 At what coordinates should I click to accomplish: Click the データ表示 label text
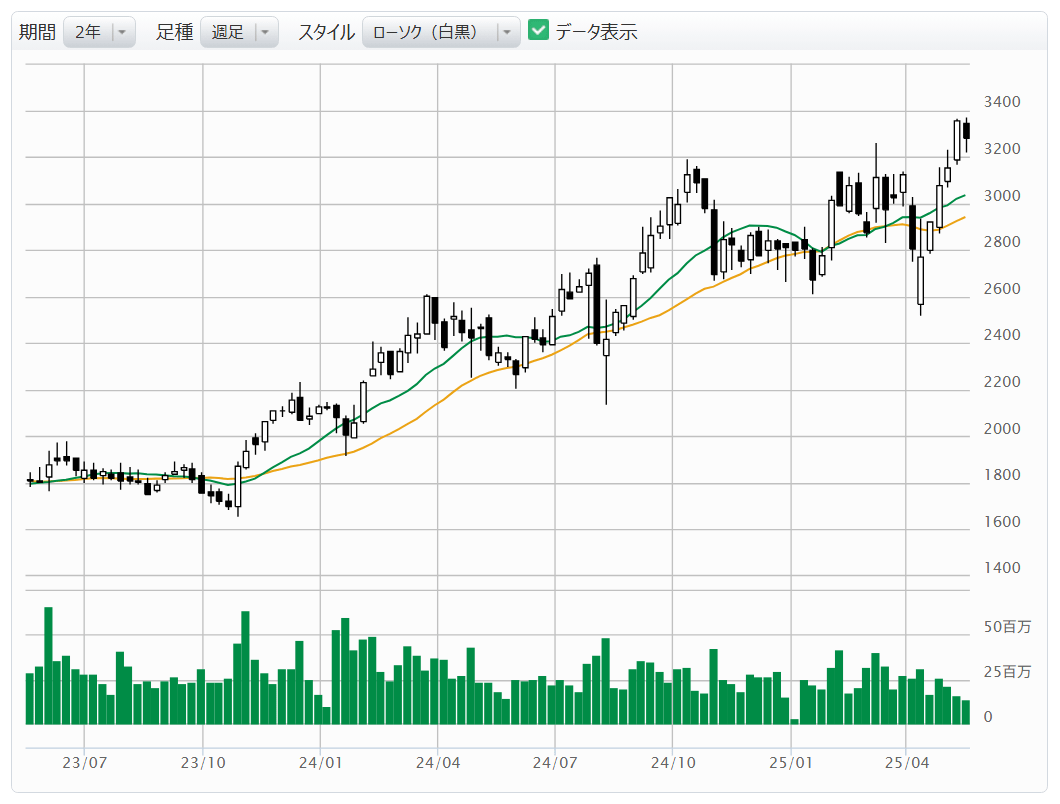tap(597, 32)
